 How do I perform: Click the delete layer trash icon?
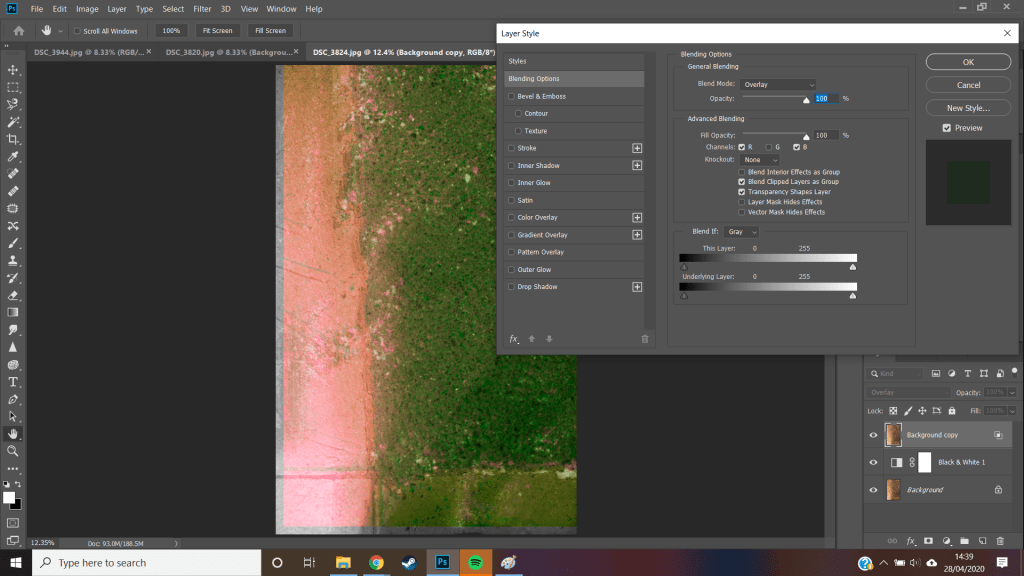[x=1001, y=540]
